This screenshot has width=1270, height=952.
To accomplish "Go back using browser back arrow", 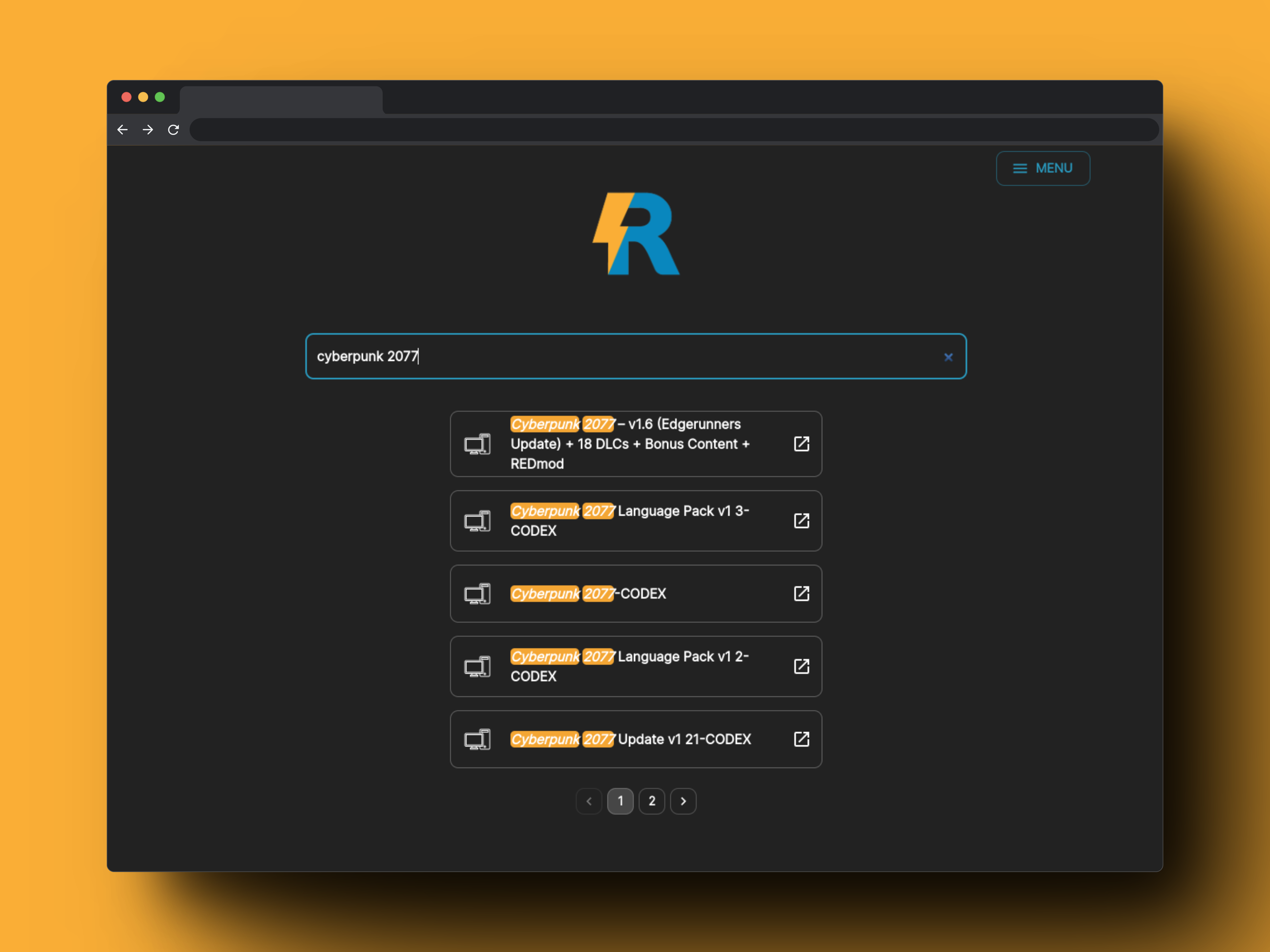I will (122, 130).
